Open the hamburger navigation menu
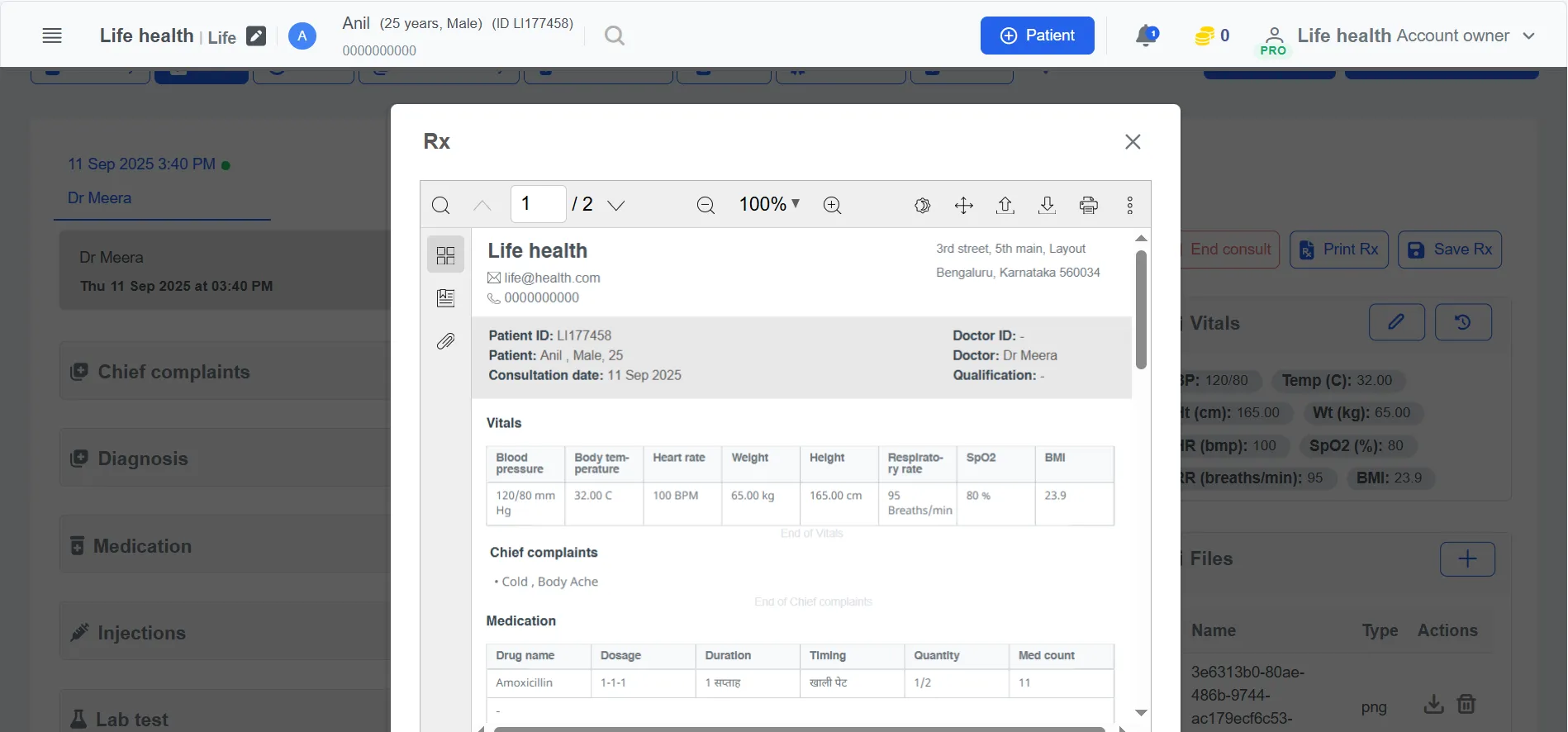 (x=52, y=36)
